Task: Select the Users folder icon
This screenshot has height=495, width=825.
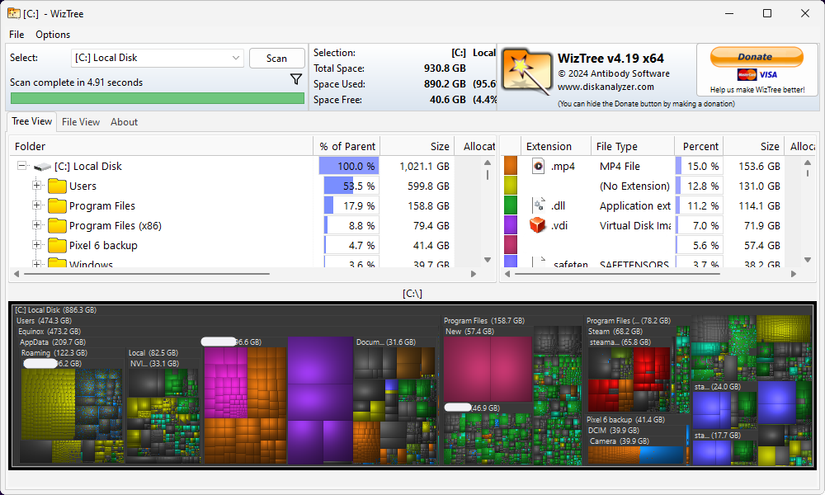Action: 57,186
